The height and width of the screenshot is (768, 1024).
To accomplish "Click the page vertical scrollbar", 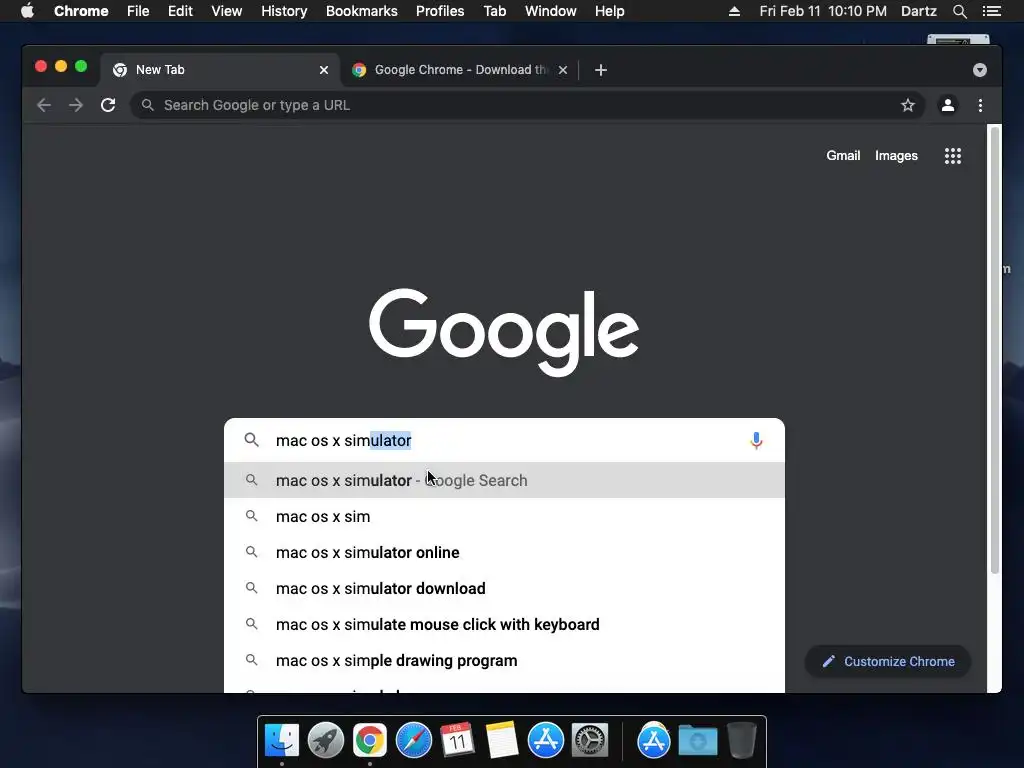I will click(x=995, y=351).
